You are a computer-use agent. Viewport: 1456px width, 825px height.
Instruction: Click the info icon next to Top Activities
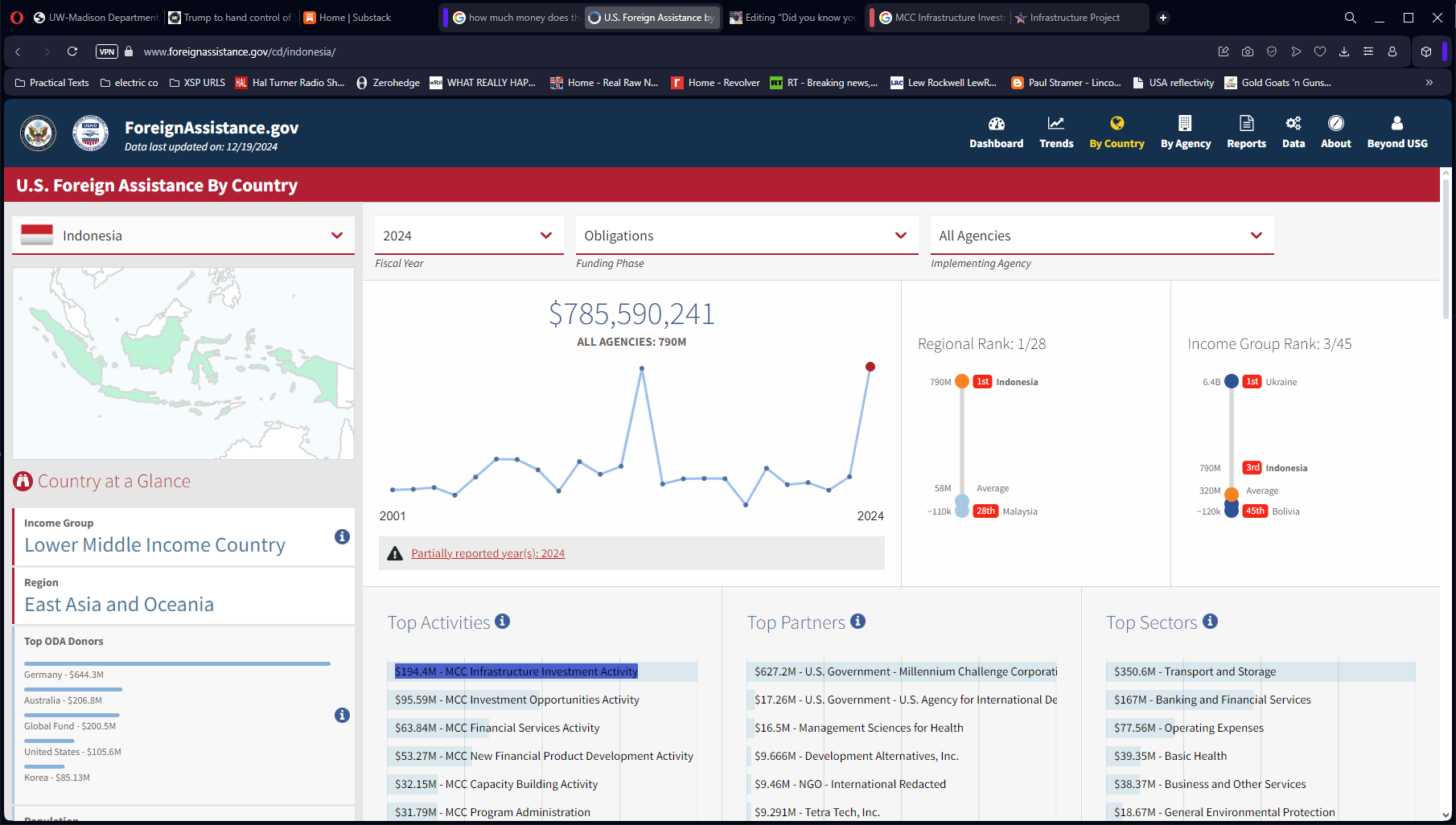(x=502, y=621)
